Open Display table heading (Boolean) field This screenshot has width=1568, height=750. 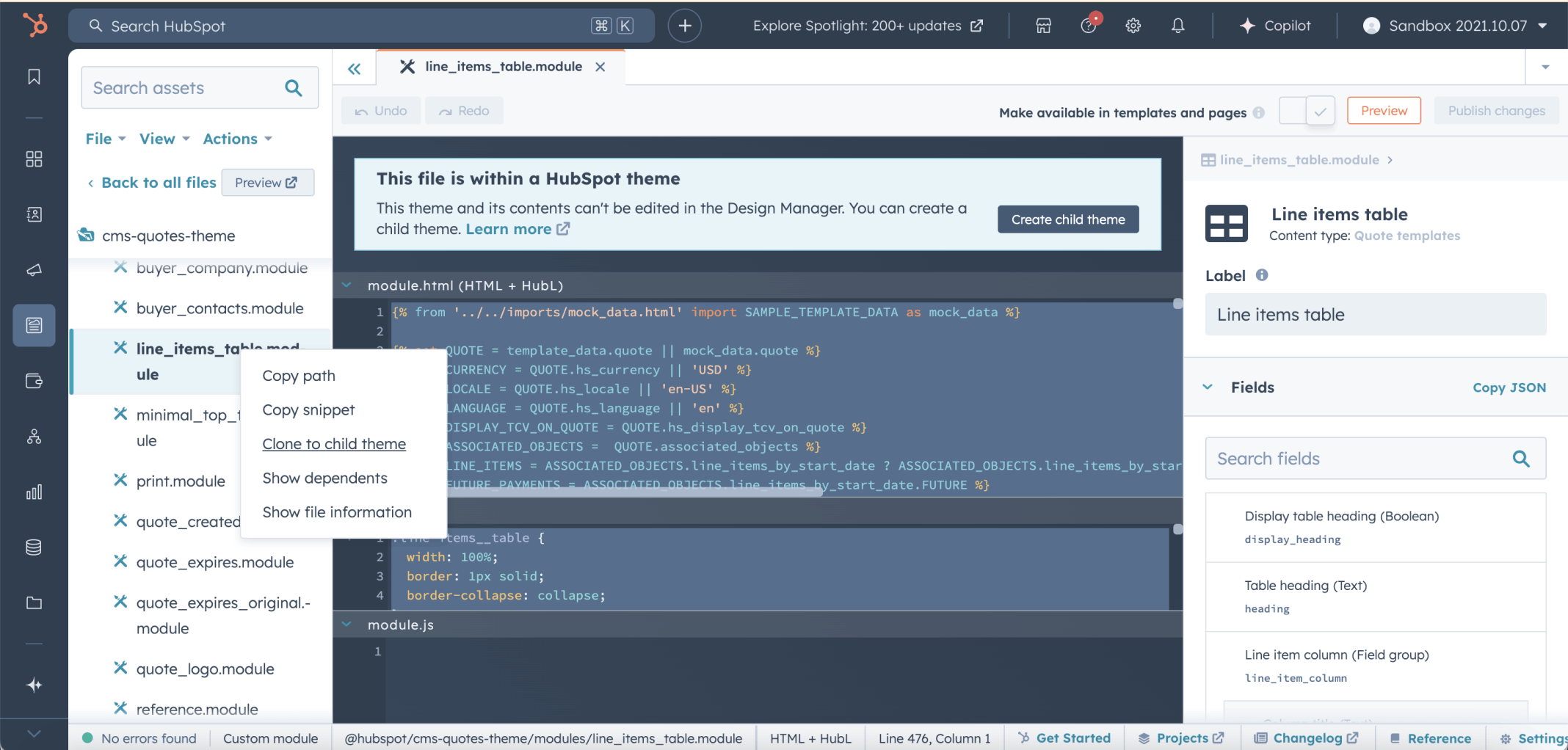click(1376, 528)
